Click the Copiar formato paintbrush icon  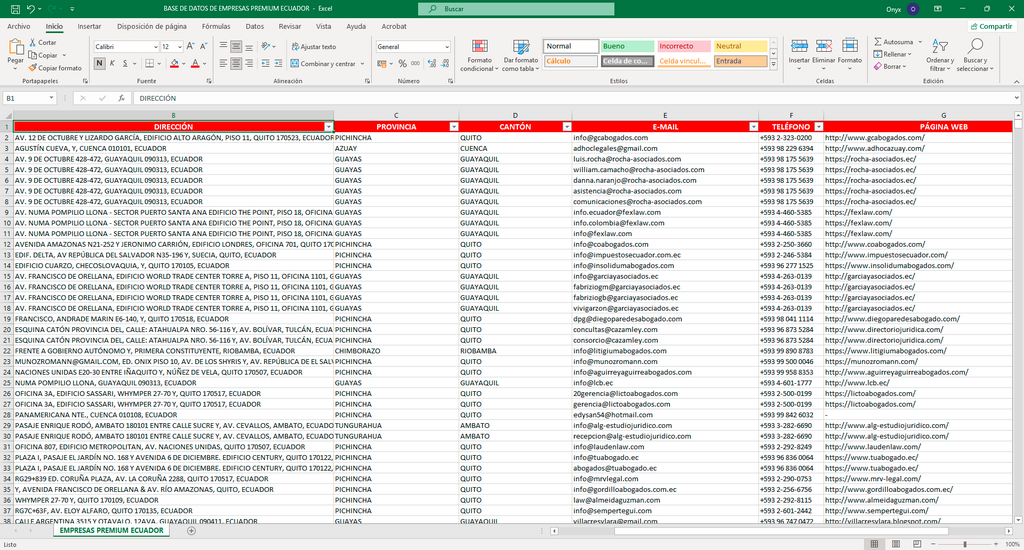point(33,68)
